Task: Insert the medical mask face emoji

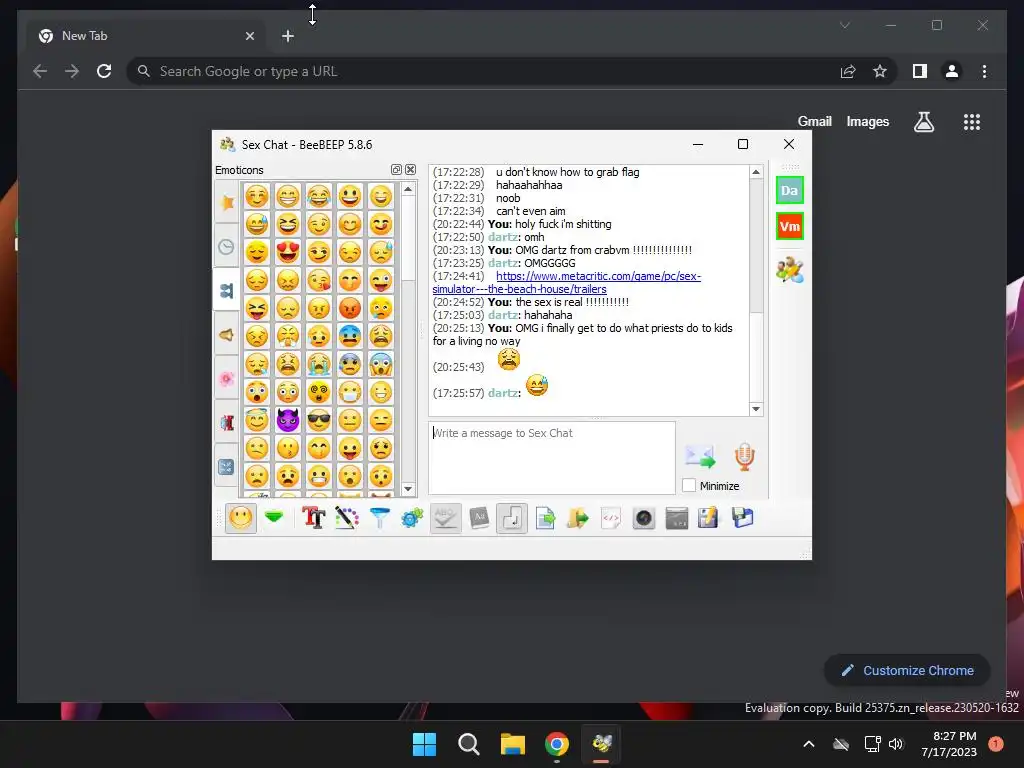Action: [x=350, y=392]
